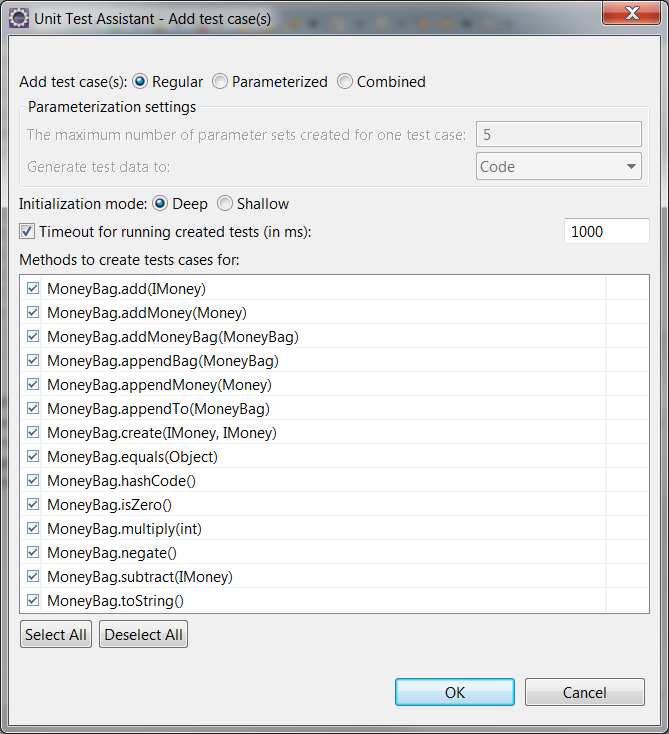The image size is (669, 734).
Task: Select the MoneyBag.multiply(int) list row
Action: [x=313, y=528]
